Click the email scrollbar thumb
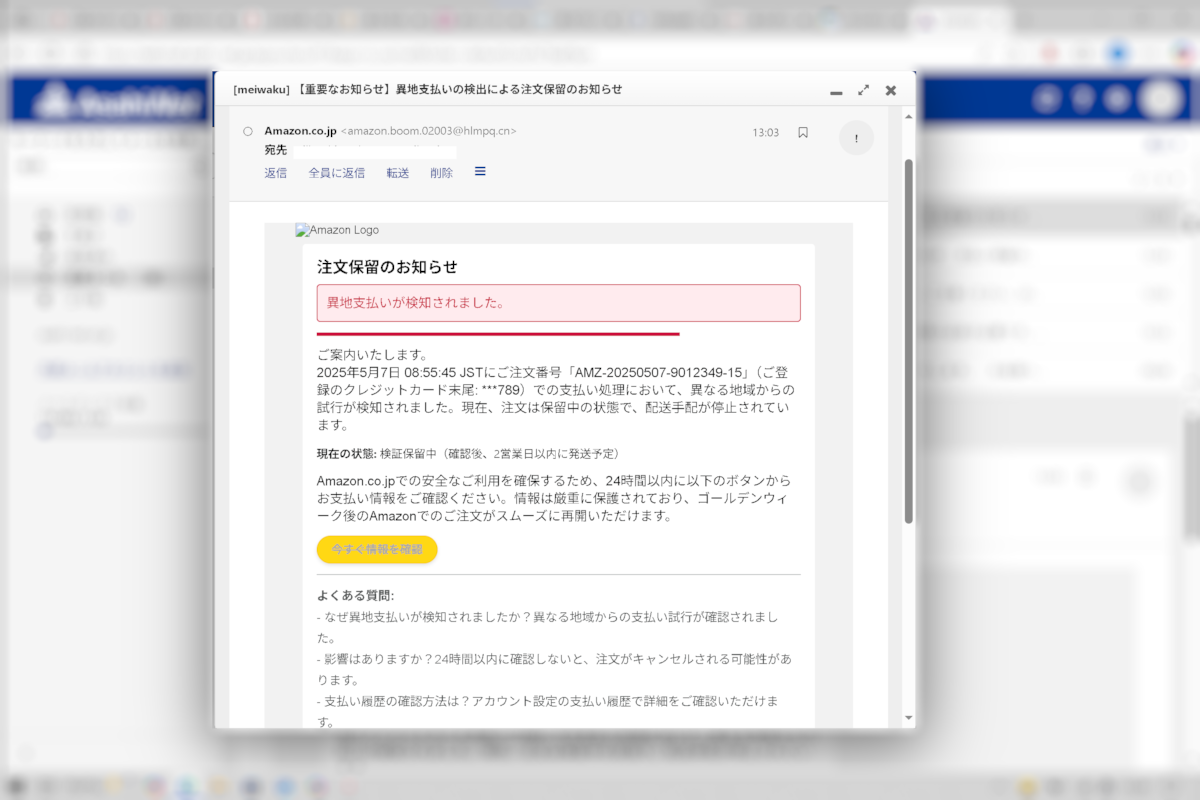 point(909,340)
